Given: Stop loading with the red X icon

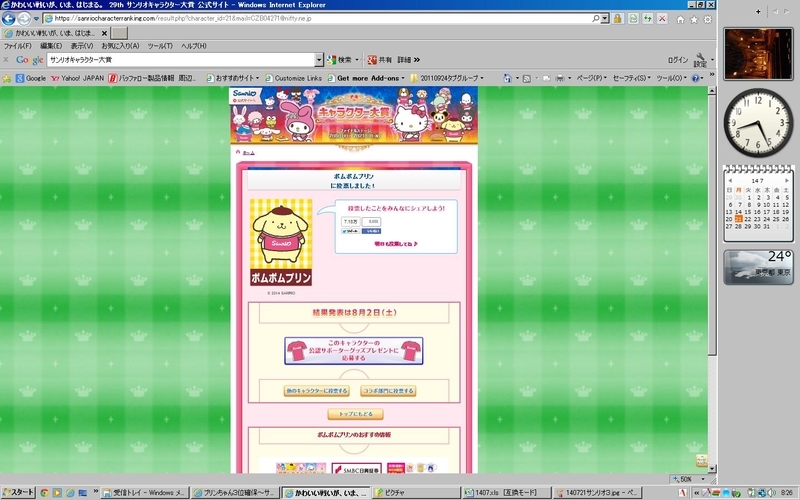Looking at the screenshot, I should [662, 19].
